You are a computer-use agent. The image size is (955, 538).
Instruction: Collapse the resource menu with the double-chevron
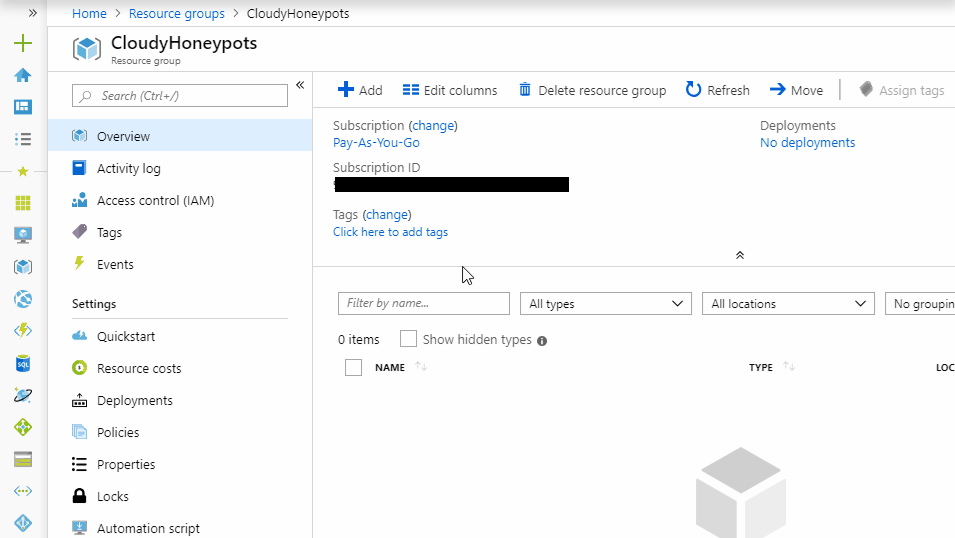pyautogui.click(x=300, y=85)
